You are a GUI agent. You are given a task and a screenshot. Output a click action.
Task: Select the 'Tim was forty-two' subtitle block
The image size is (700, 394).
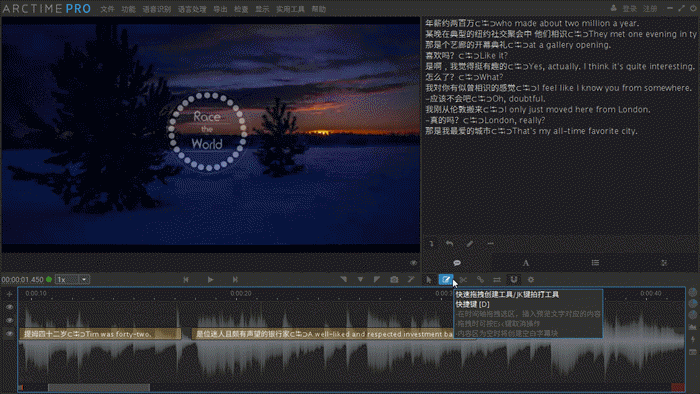pos(100,334)
